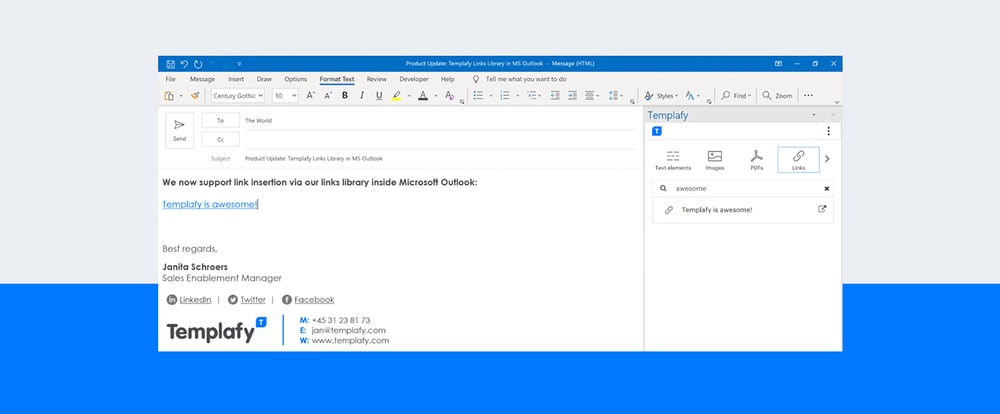Switch to the Review tab
Viewport: 1000px width, 414px height.
376,79
